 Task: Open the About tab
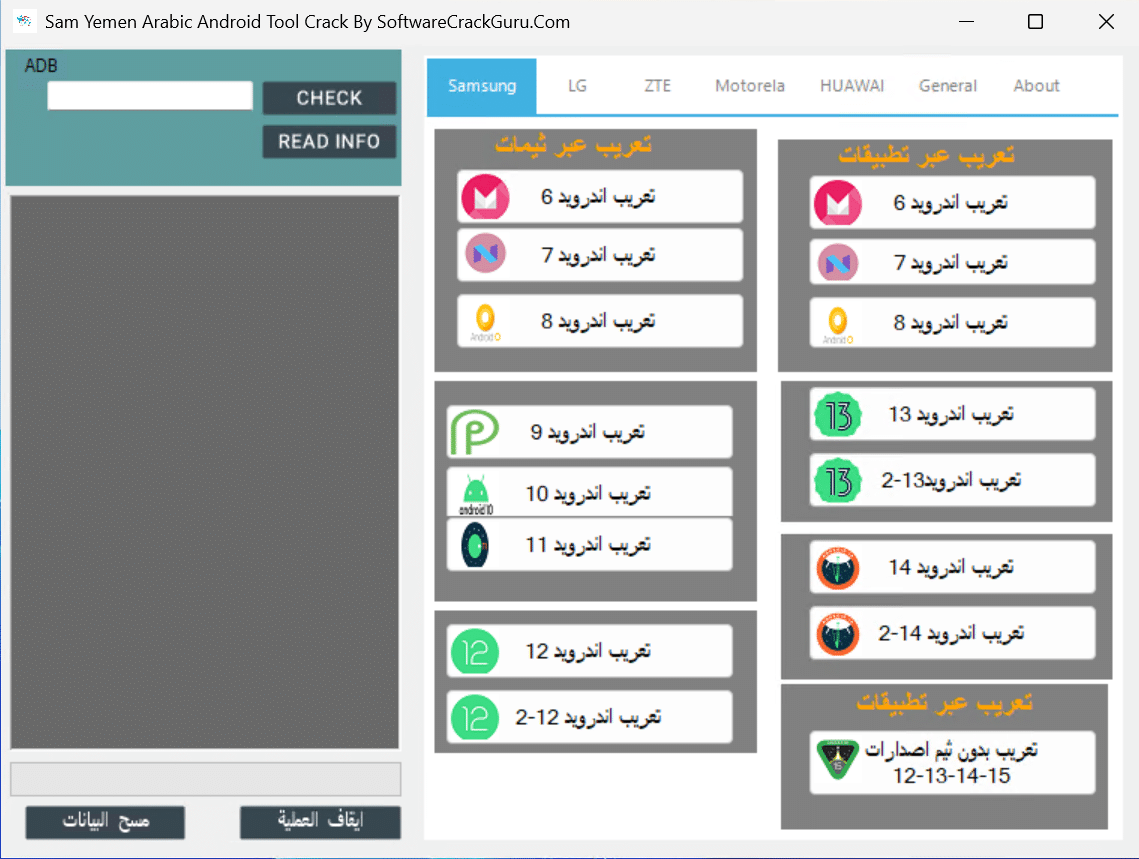[1037, 86]
